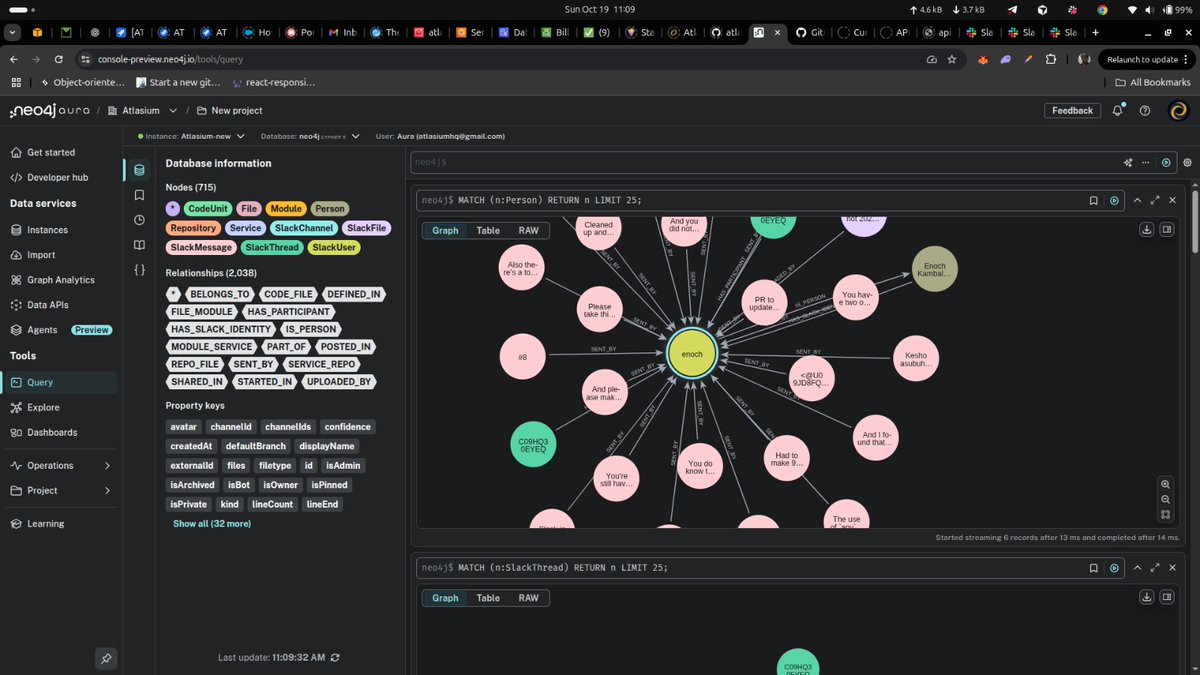Click the Feedback button

(1072, 111)
